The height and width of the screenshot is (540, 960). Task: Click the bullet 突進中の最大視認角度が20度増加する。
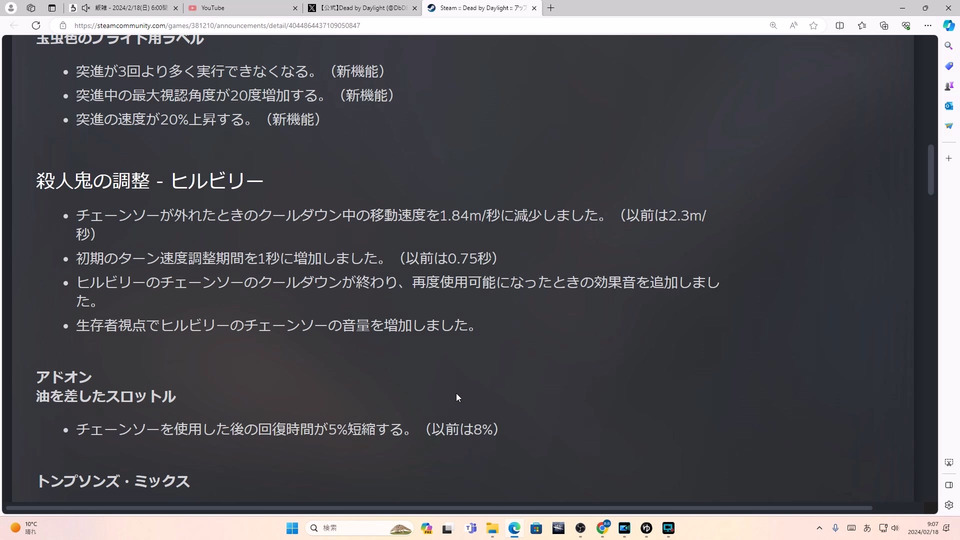coord(236,96)
